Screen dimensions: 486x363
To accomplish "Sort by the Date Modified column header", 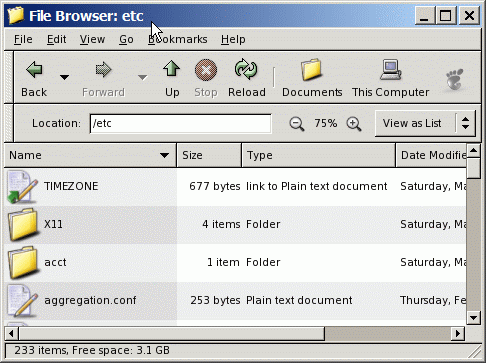I will pos(431,155).
